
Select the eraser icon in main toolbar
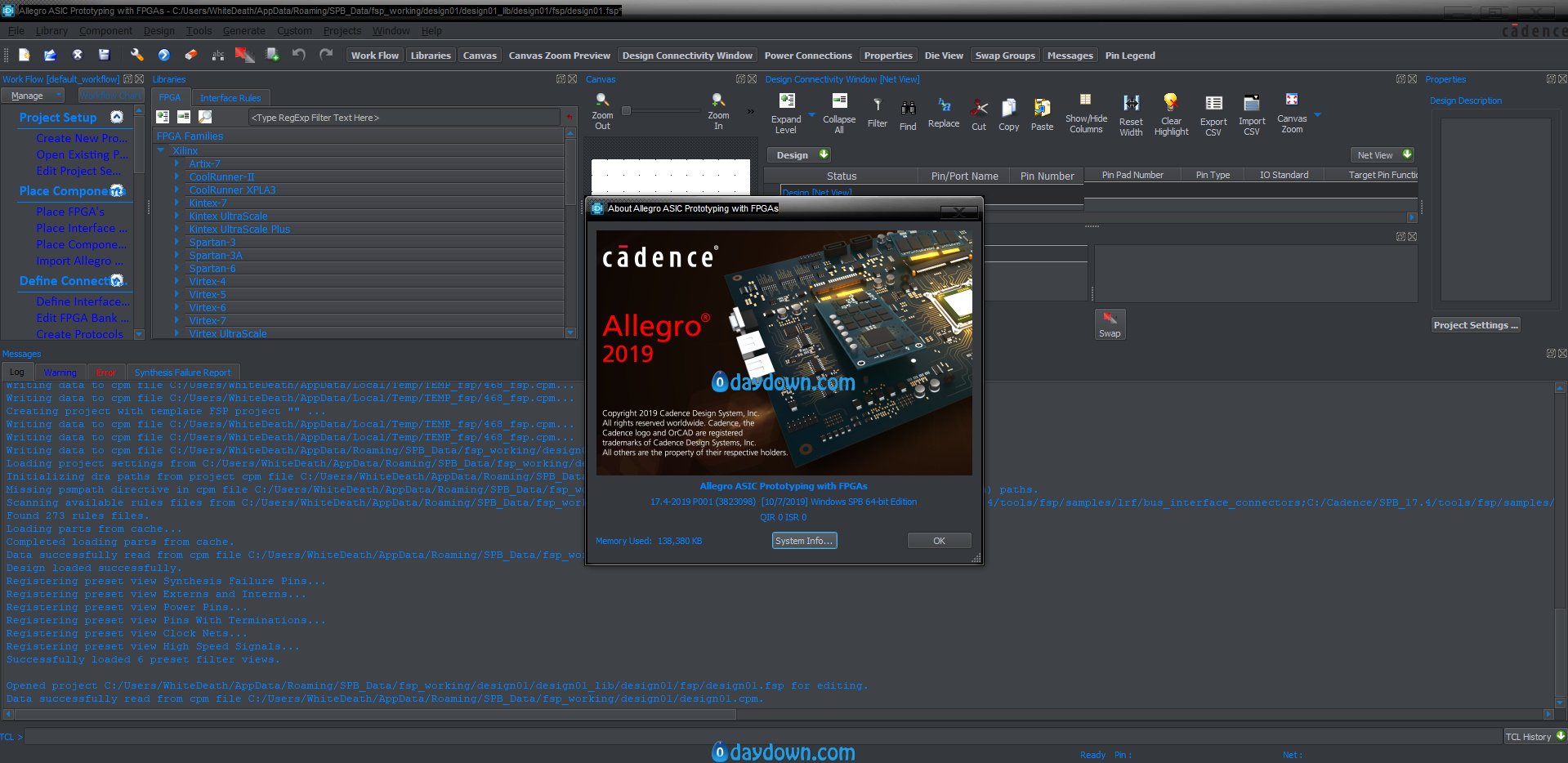tap(190, 55)
